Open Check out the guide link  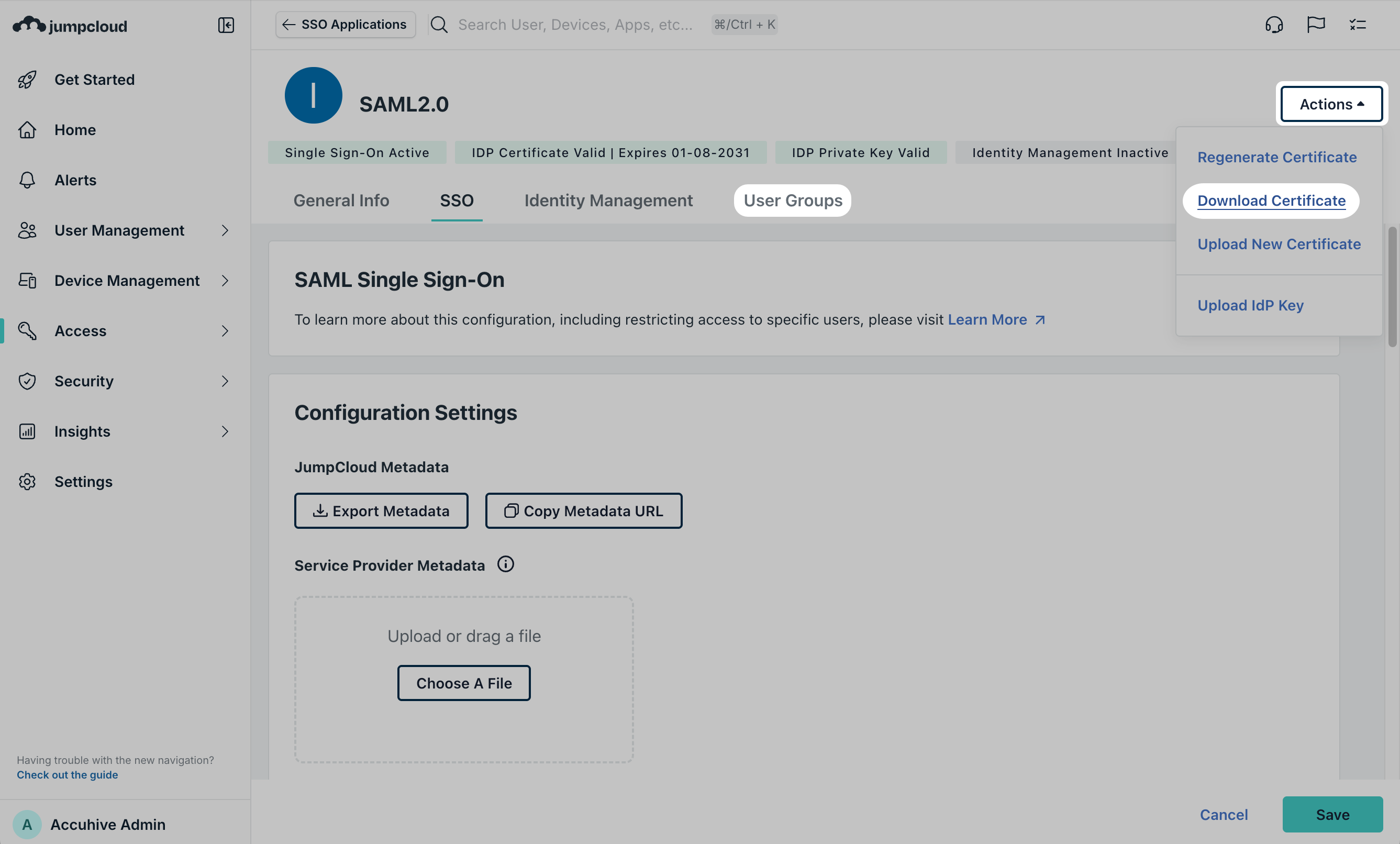67,775
